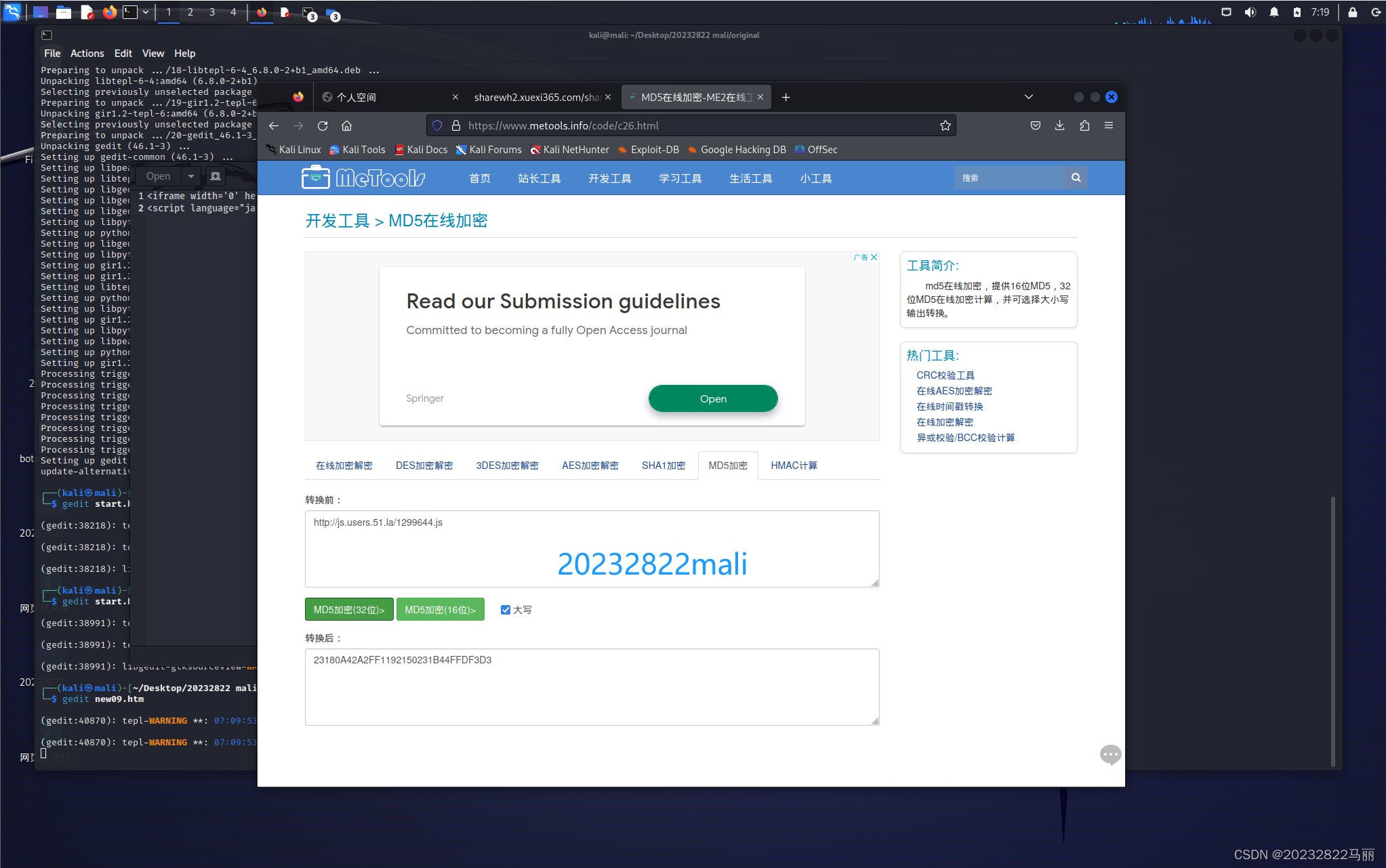Image resolution: width=1386 pixels, height=868 pixels.
Task: Switch to the HMAC计算 tab
Action: pos(794,466)
